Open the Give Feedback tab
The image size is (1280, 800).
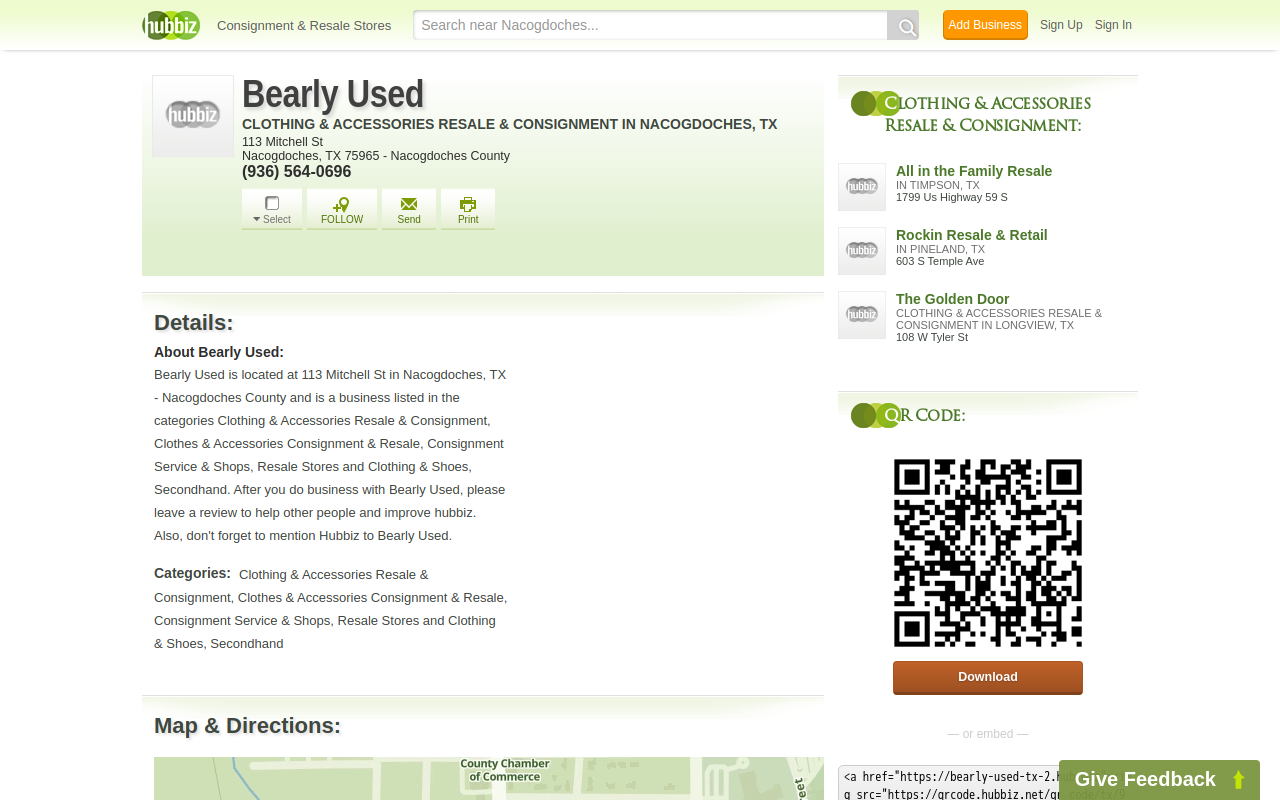(x=1159, y=780)
